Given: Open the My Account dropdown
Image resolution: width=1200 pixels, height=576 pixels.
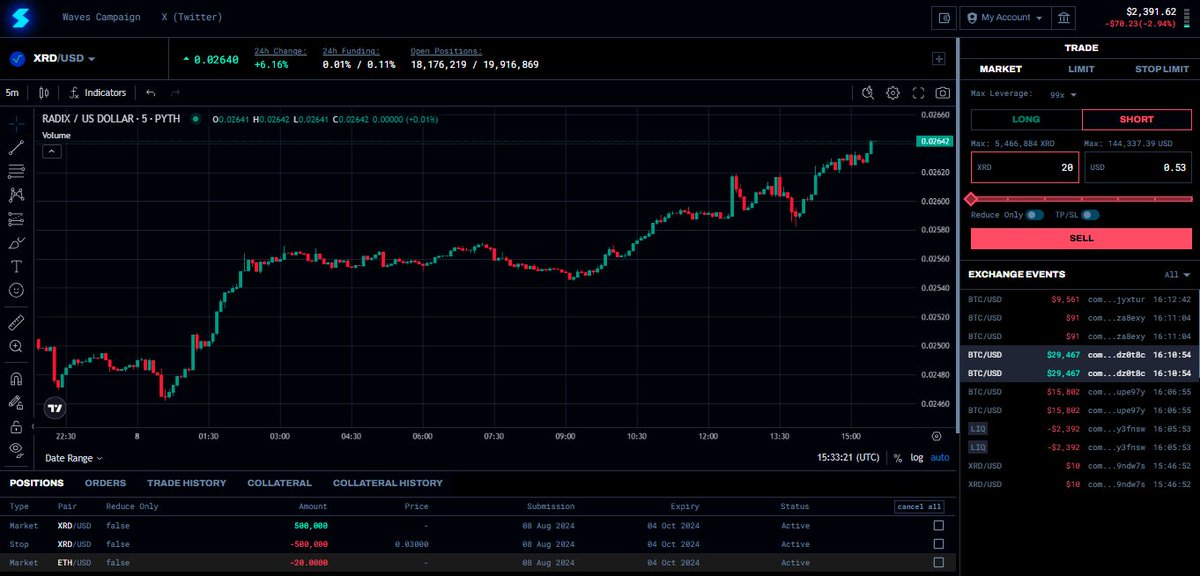Looking at the screenshot, I should coord(1004,18).
